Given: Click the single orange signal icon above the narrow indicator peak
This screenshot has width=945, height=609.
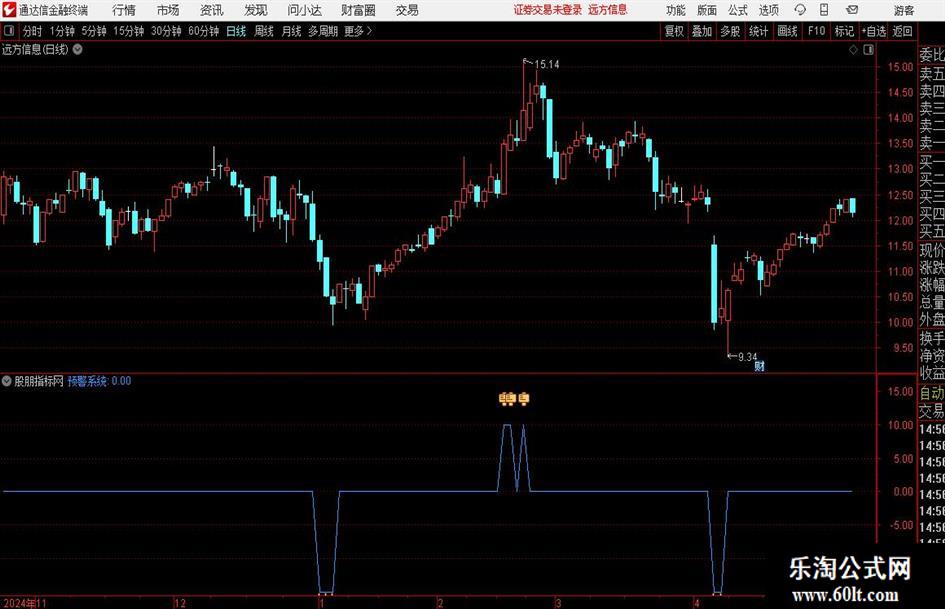Looking at the screenshot, I should [524, 399].
